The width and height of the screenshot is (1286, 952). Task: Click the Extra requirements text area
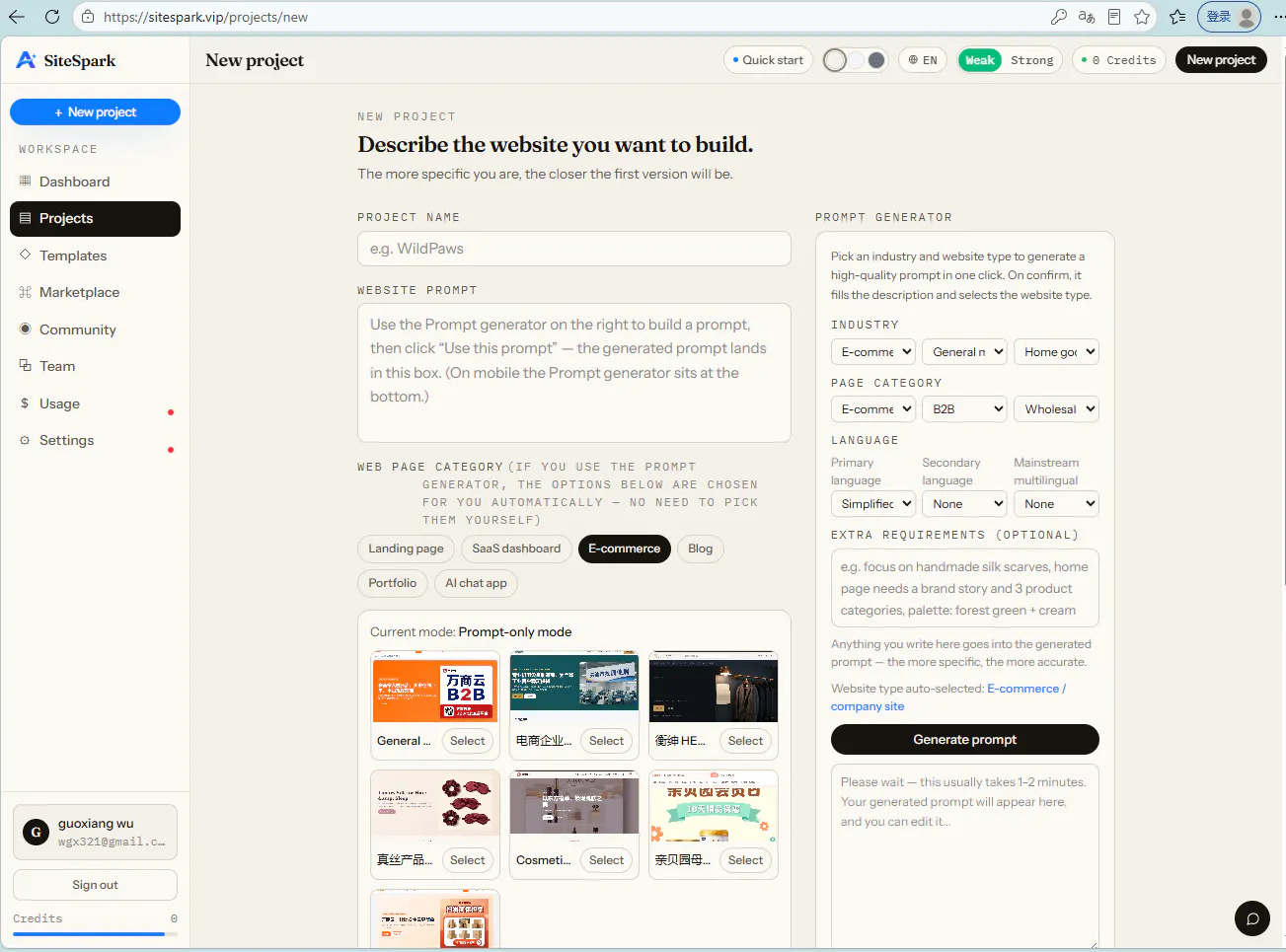coord(965,588)
